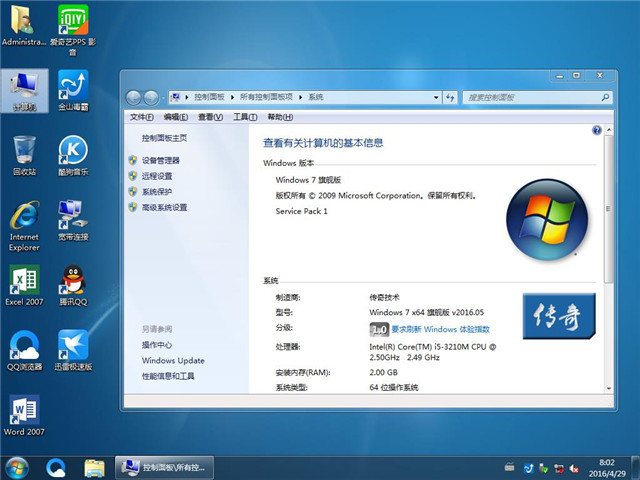Expand the arrow after 所有控制面板项 in breadcrumb
640x480 pixels.
pos(300,97)
